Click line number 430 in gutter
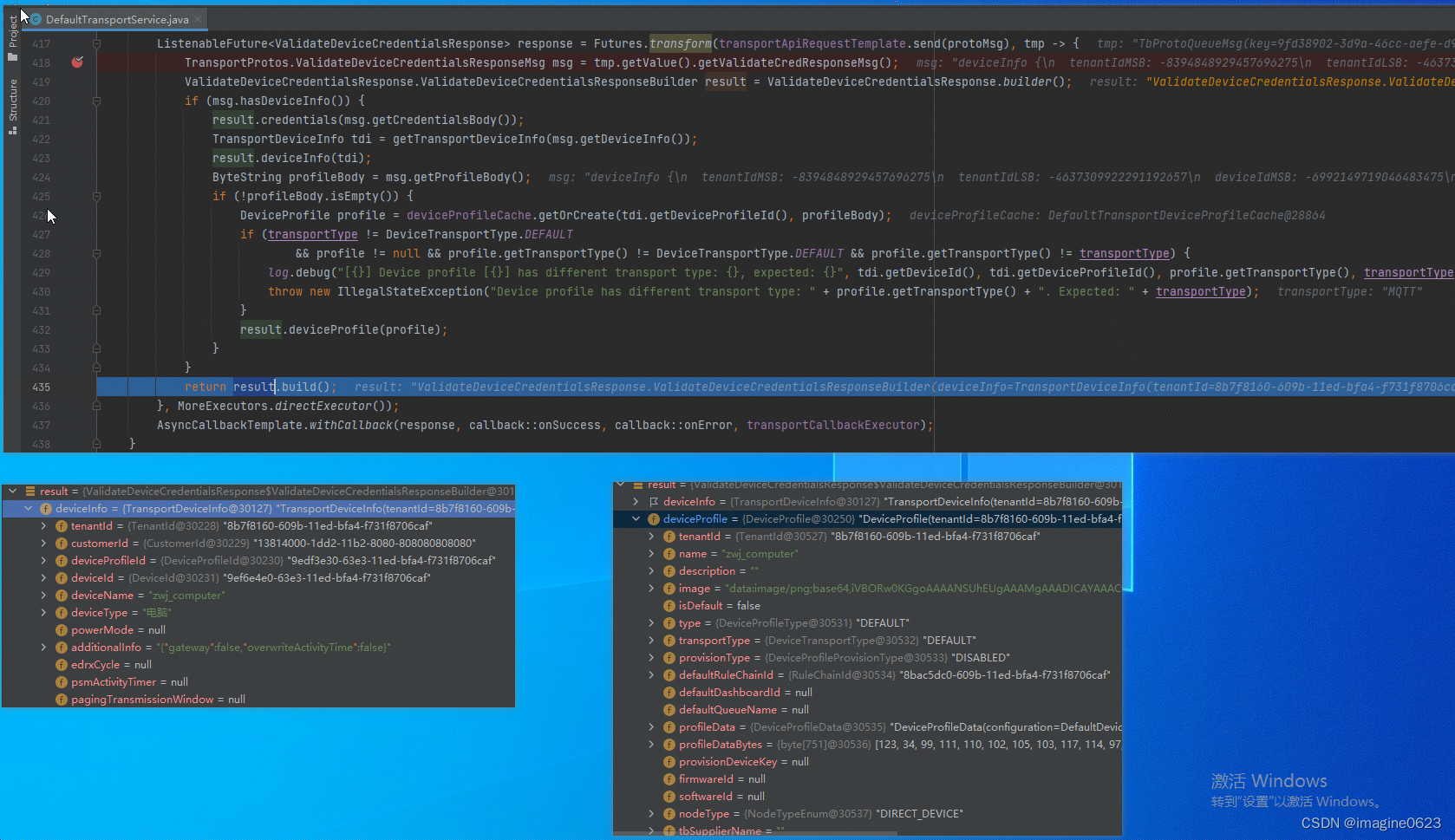1455x840 pixels. point(41,291)
